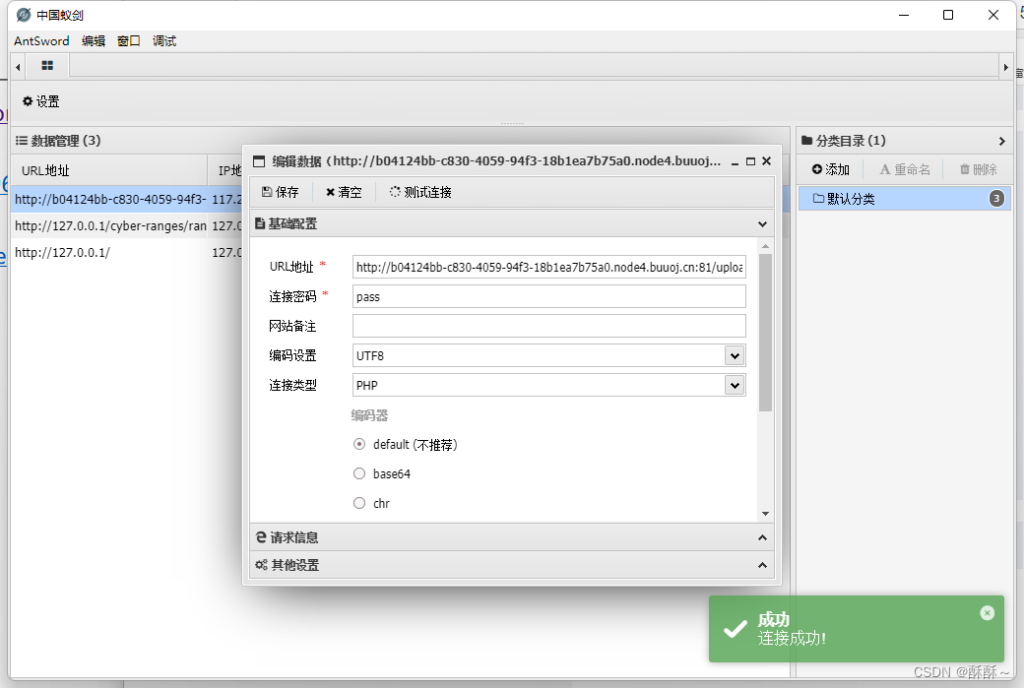1024x688 pixels.
Task: Open the 编辑 menu
Action: pyautogui.click(x=93, y=40)
